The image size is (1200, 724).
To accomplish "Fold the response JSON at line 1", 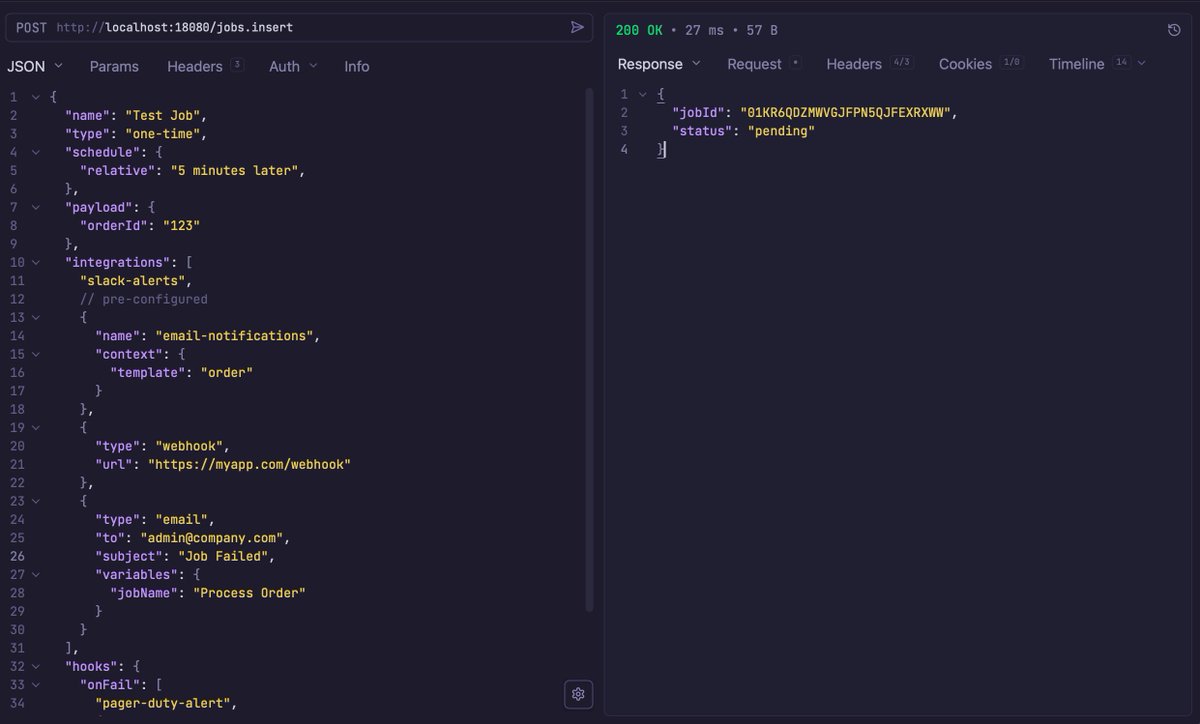I will click(643, 94).
